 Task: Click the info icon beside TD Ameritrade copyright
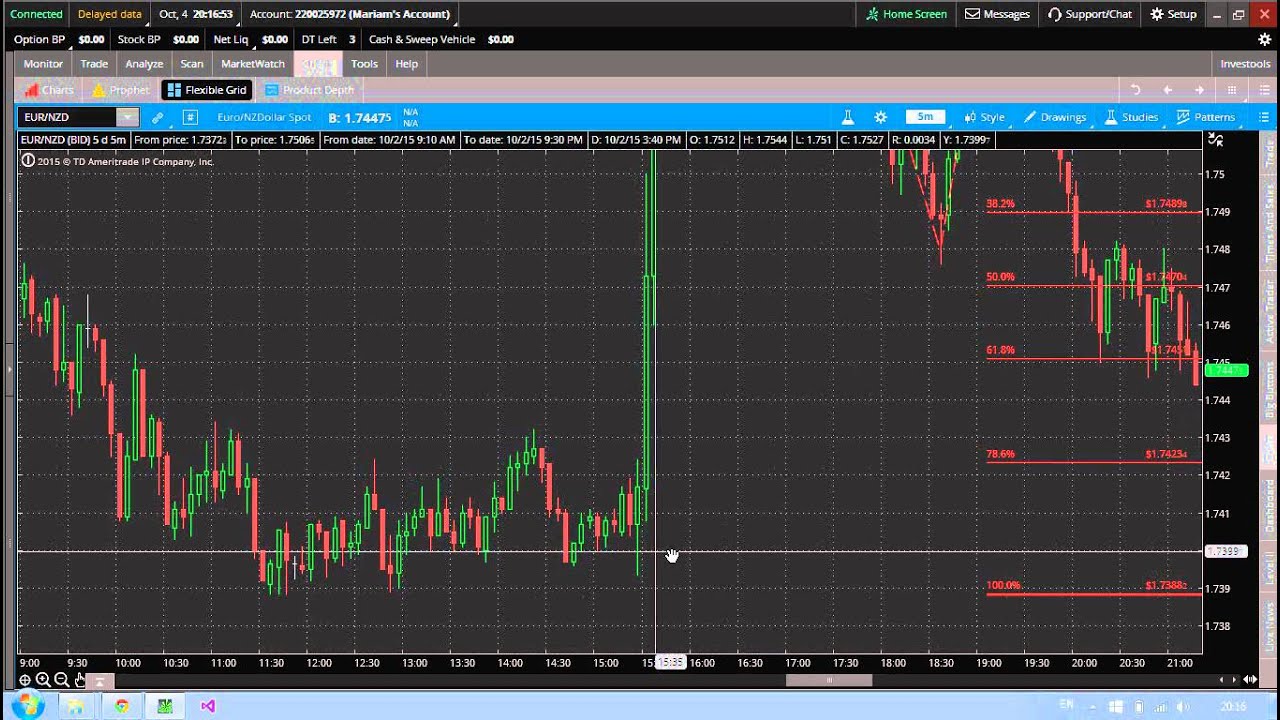(x=27, y=161)
